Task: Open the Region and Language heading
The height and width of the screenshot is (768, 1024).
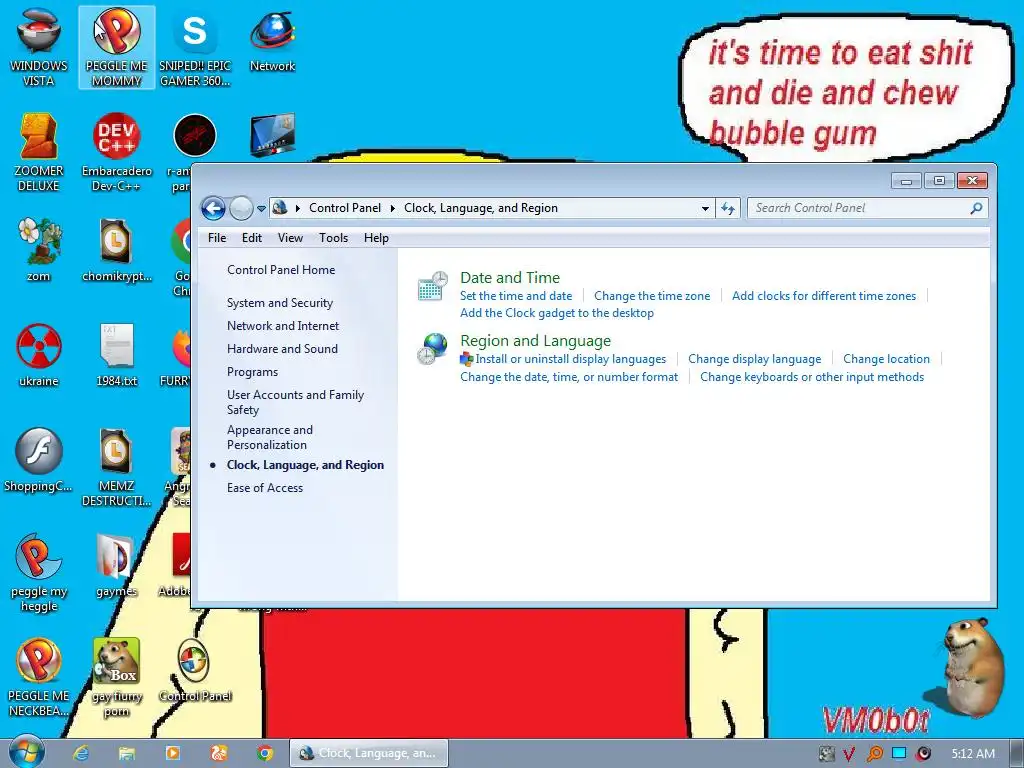Action: (536, 341)
